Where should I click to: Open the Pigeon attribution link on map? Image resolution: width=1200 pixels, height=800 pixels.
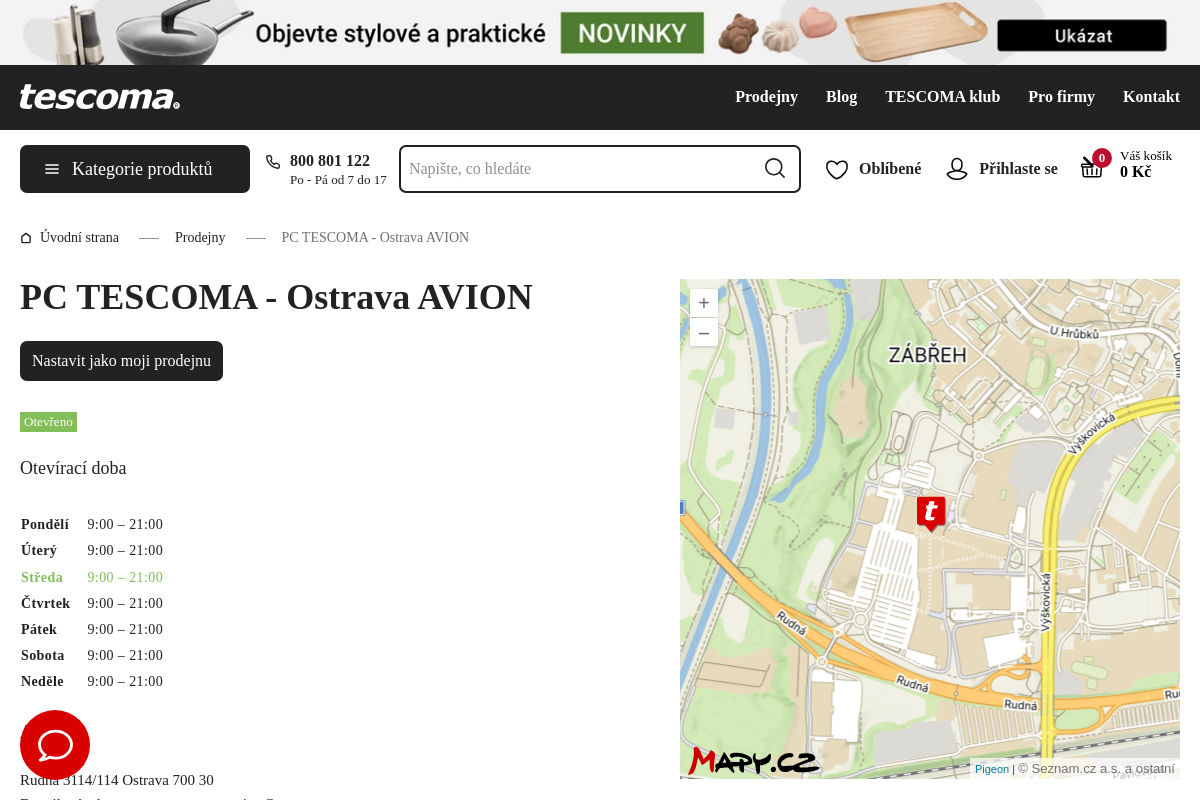coord(992,769)
